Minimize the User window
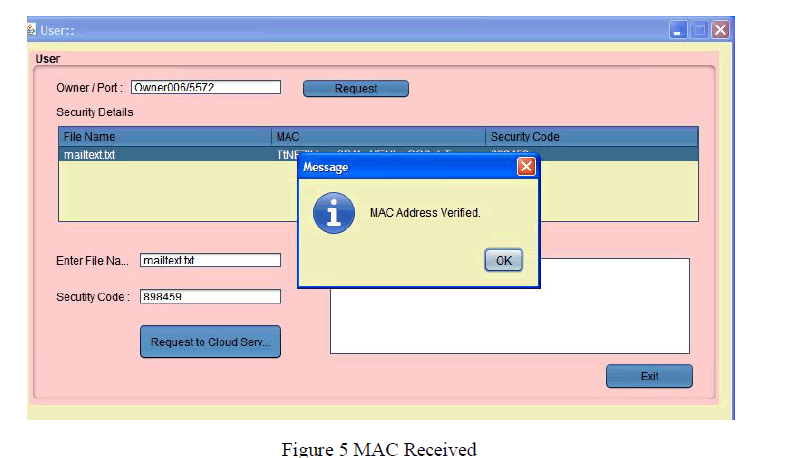 tap(678, 31)
